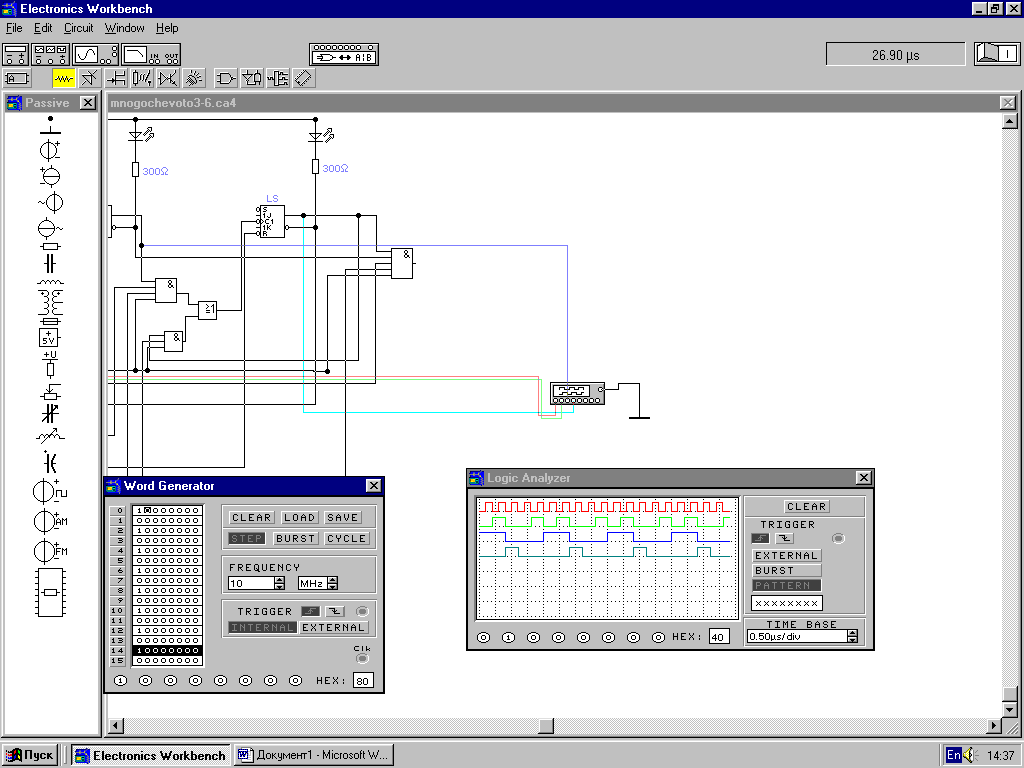
Task: Open the control switches parts bin icon
Action: pos(142,79)
